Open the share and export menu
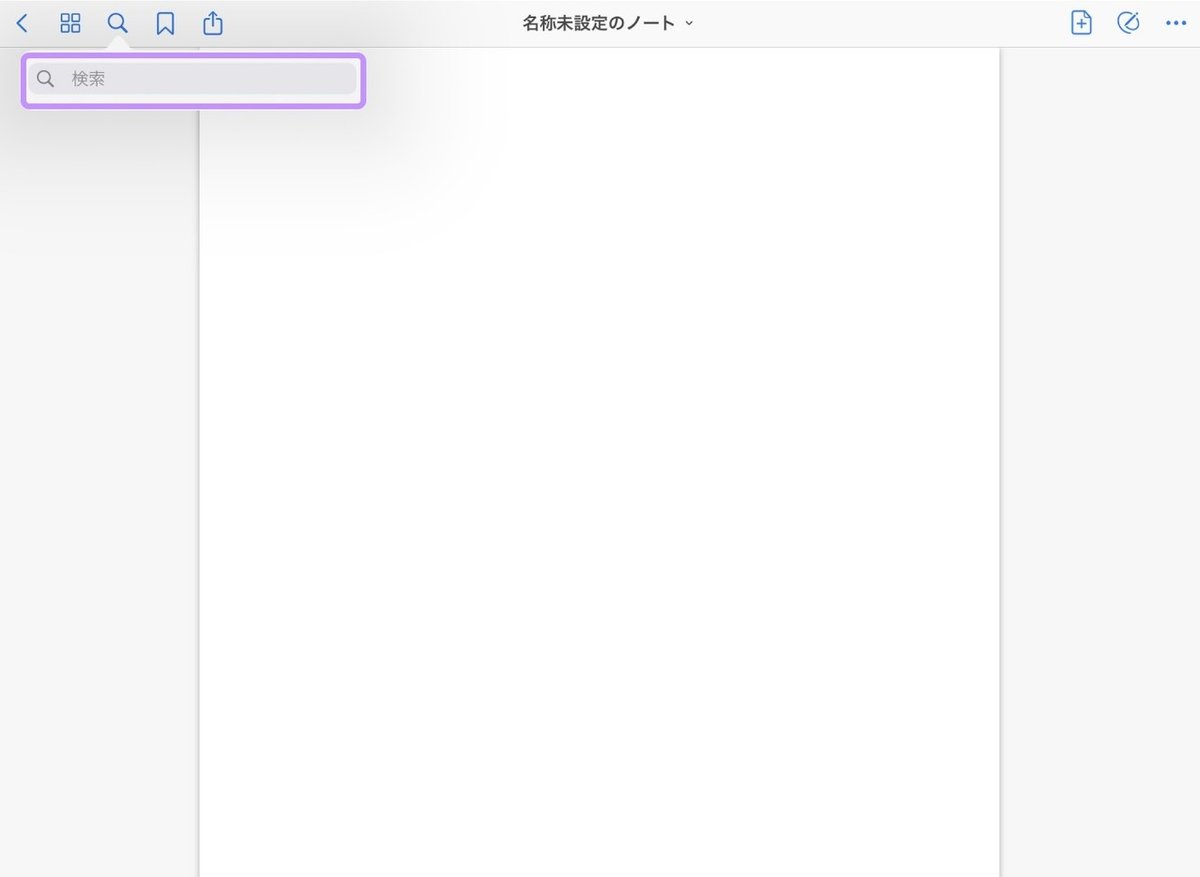1200x877 pixels. 212,23
